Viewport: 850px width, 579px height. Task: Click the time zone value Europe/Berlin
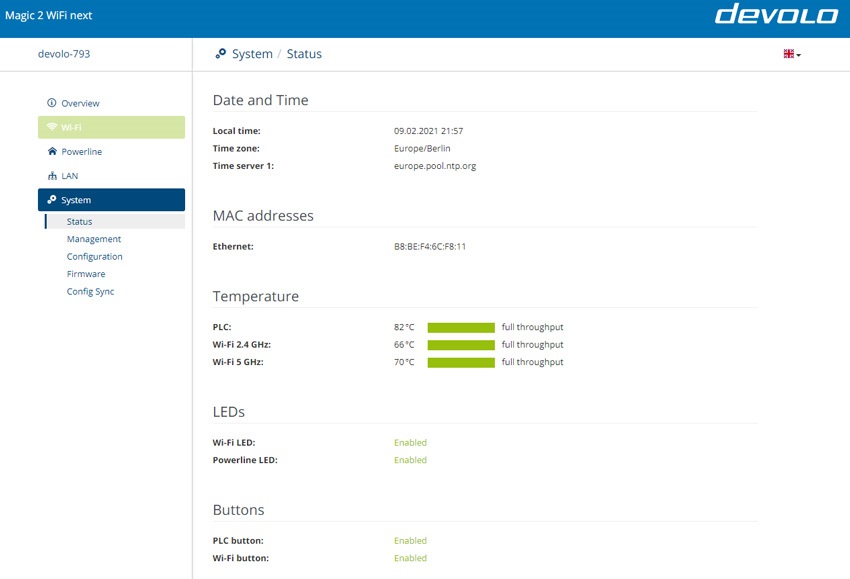(x=422, y=148)
